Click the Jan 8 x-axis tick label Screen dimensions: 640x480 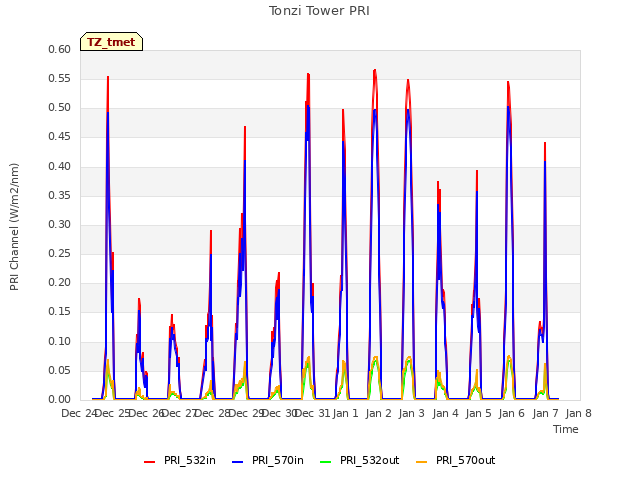click(578, 413)
